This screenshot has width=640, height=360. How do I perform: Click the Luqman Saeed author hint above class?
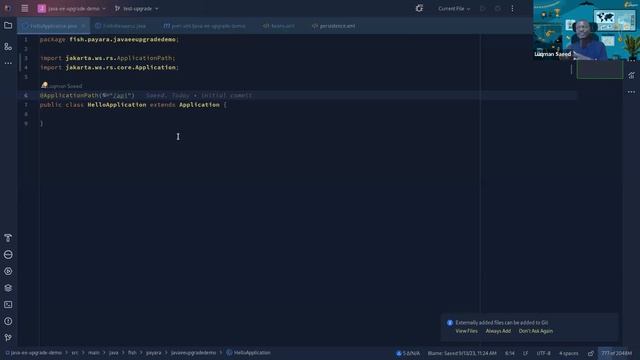(x=65, y=86)
